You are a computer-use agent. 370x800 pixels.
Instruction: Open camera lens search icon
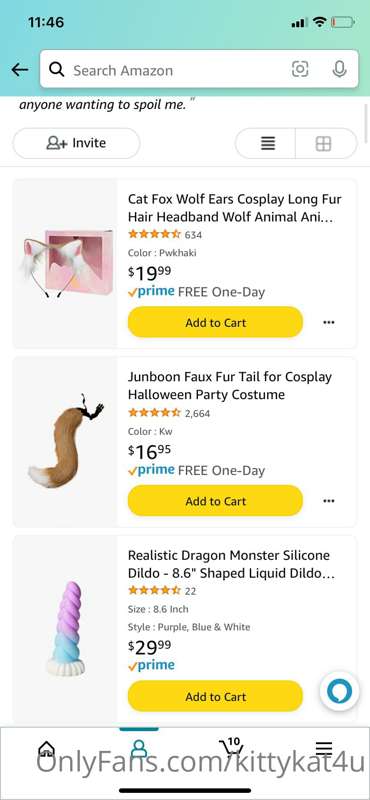(300, 69)
